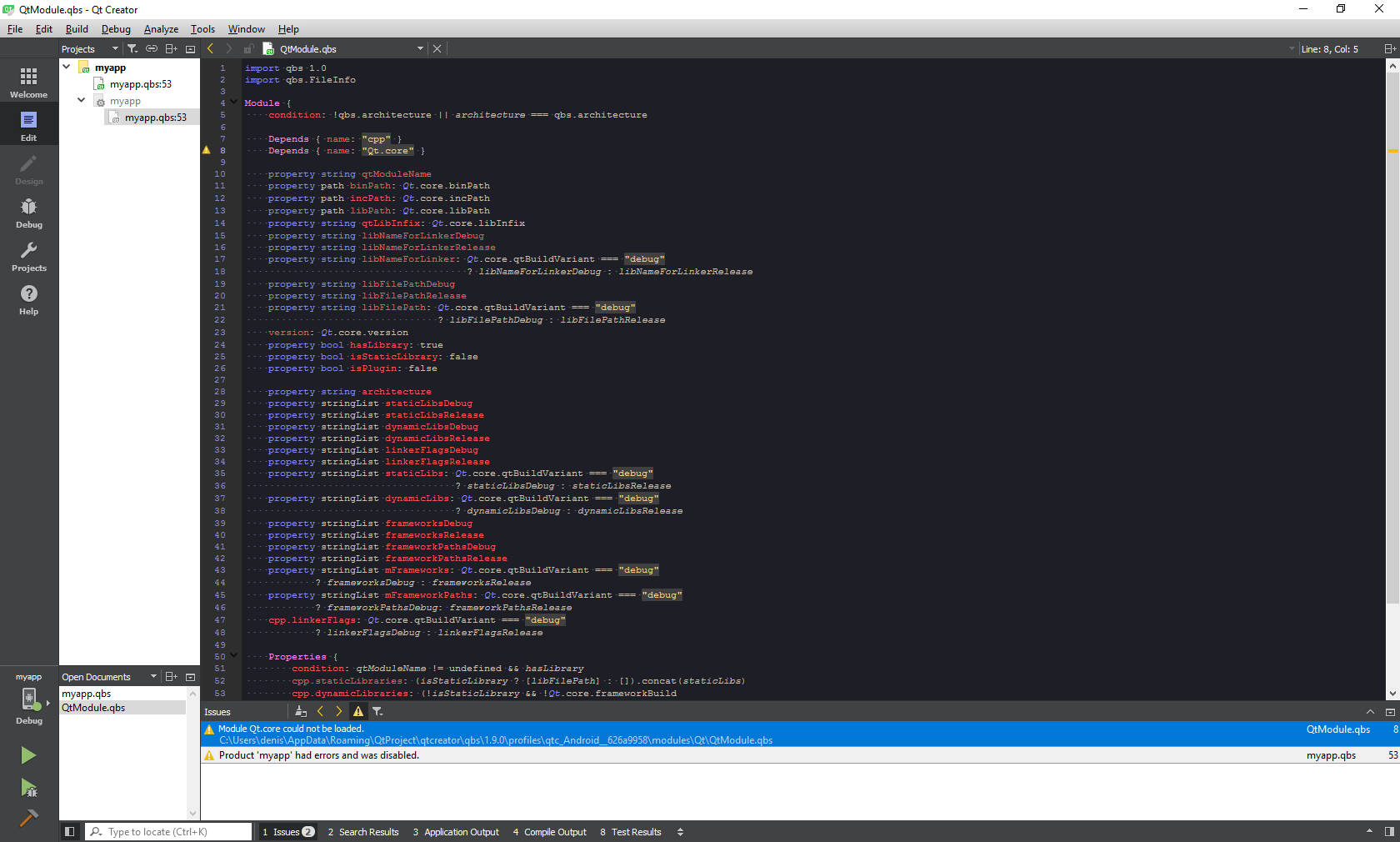Viewport: 1400px width, 842px height.
Task: Click the Type to locate search field
Action: 175,832
